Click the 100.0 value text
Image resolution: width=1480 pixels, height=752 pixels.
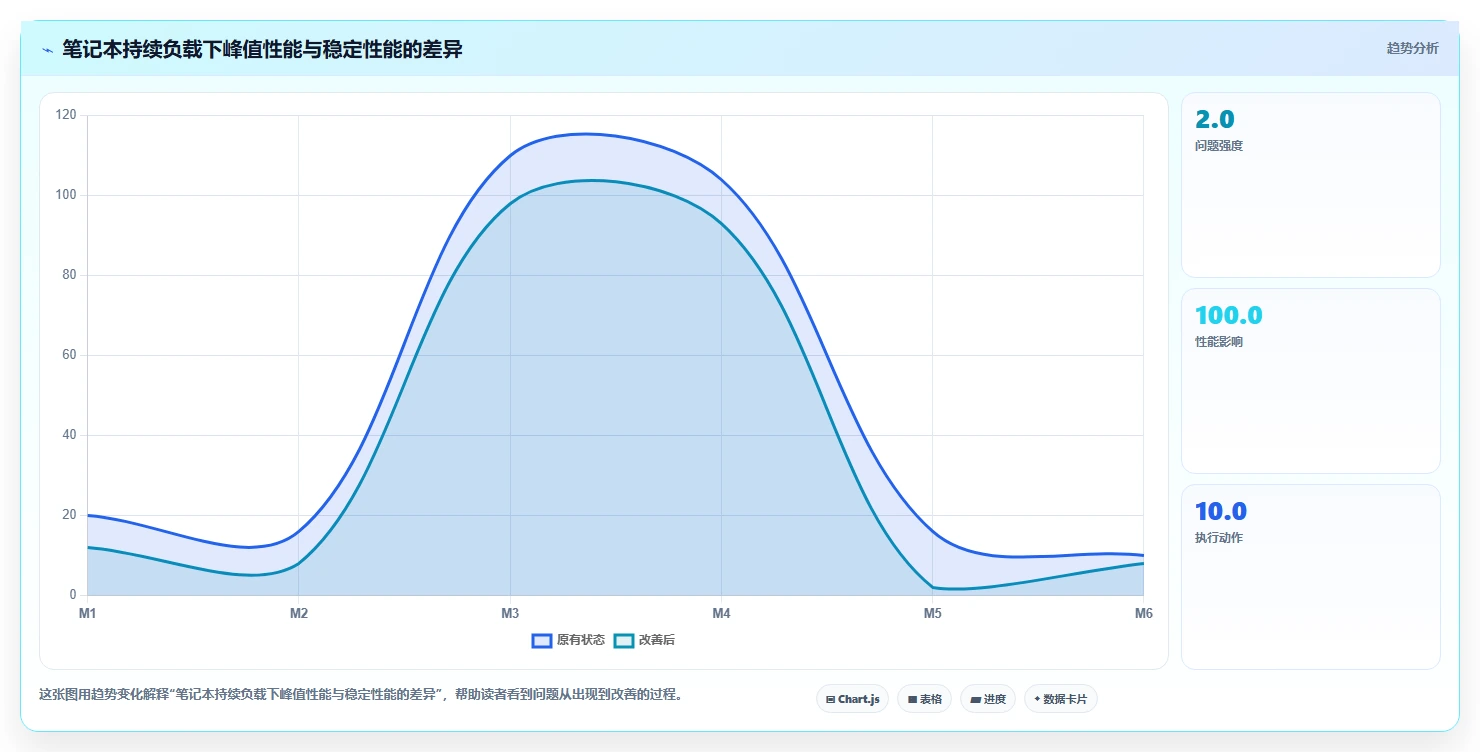1229,316
